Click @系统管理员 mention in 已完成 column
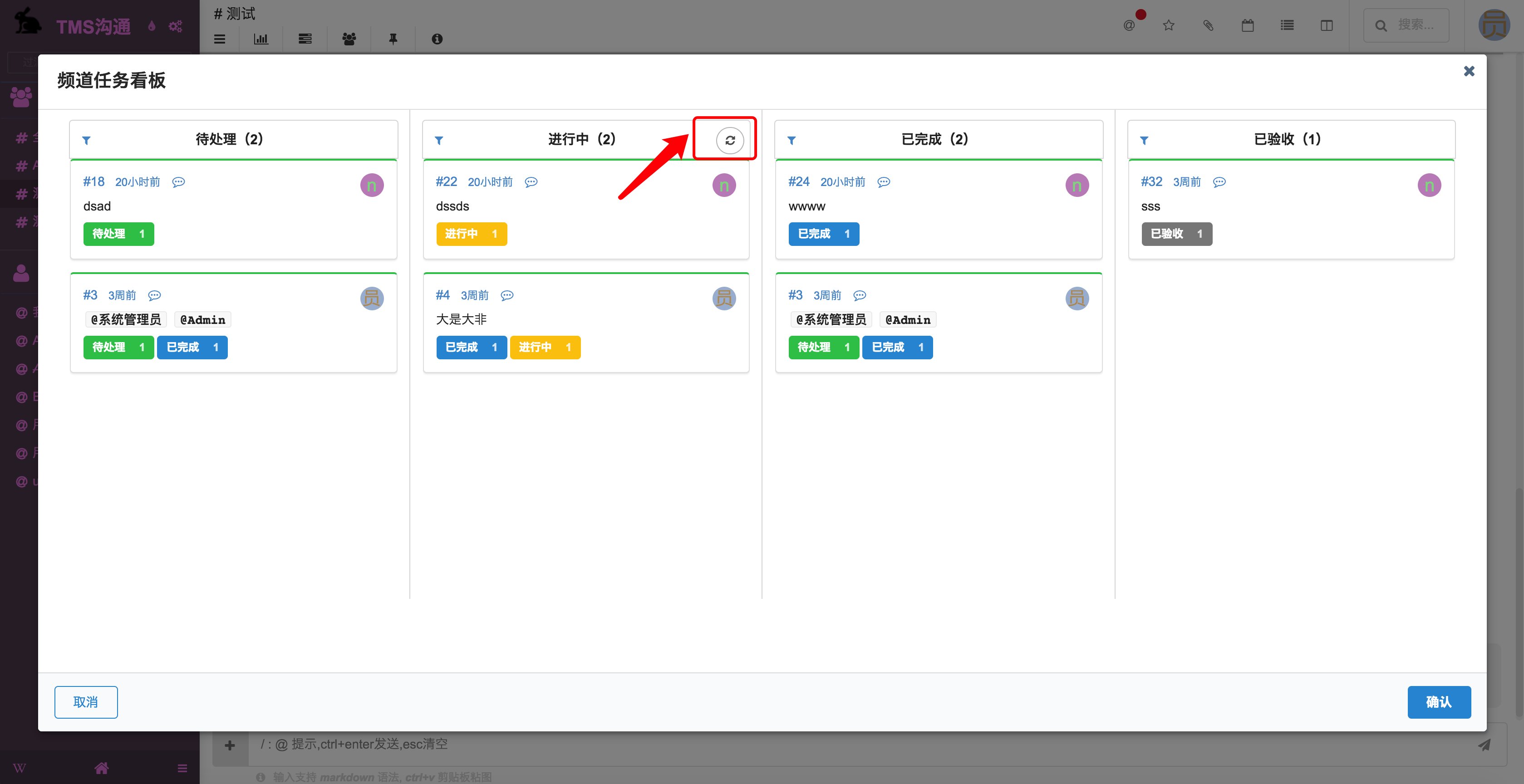 pyautogui.click(x=831, y=320)
